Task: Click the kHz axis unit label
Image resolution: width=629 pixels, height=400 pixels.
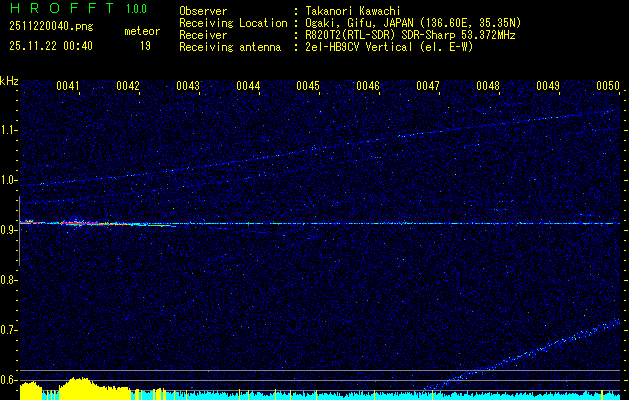Action: pyautogui.click(x=9, y=81)
